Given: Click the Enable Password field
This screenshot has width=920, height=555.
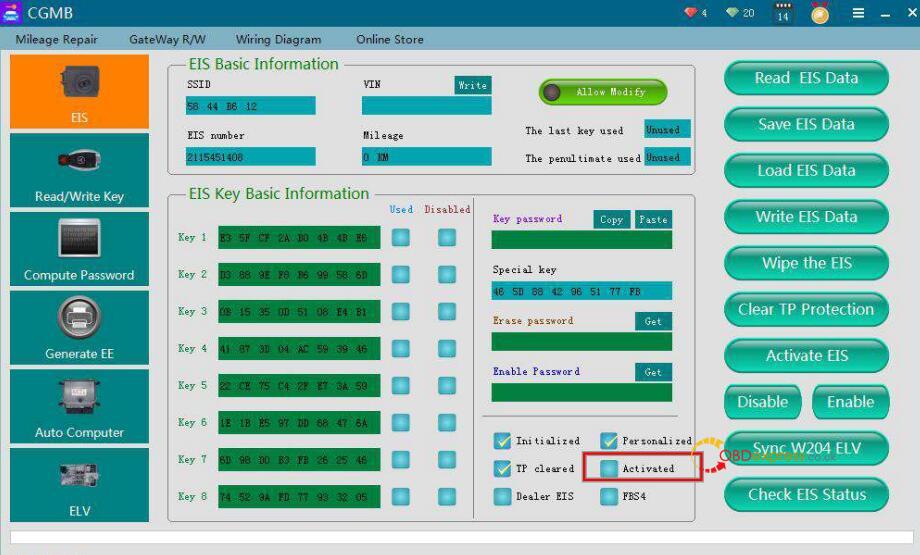Looking at the screenshot, I should [x=581, y=392].
